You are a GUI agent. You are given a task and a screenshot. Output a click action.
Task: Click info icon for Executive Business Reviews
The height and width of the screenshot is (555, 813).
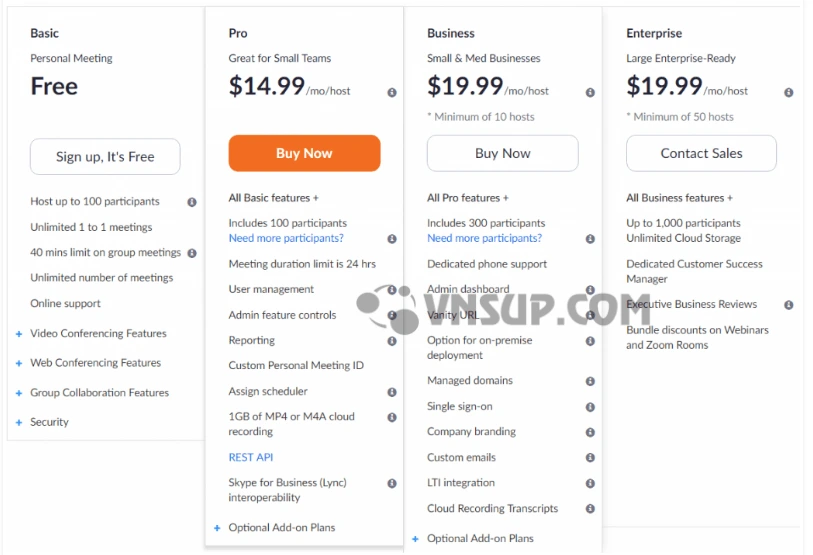point(789,305)
